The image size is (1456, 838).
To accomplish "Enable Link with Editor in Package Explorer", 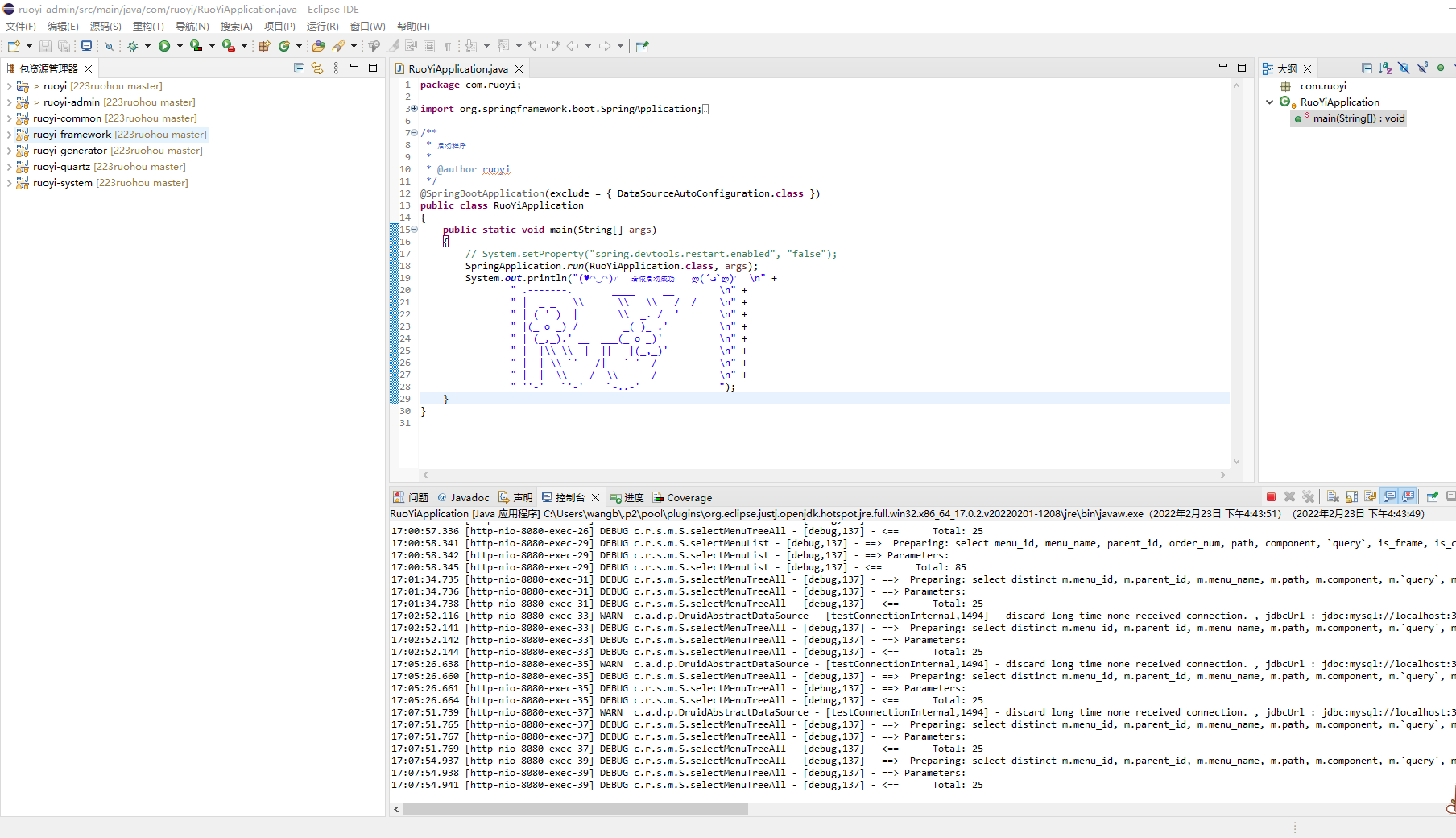I will pyautogui.click(x=317, y=68).
